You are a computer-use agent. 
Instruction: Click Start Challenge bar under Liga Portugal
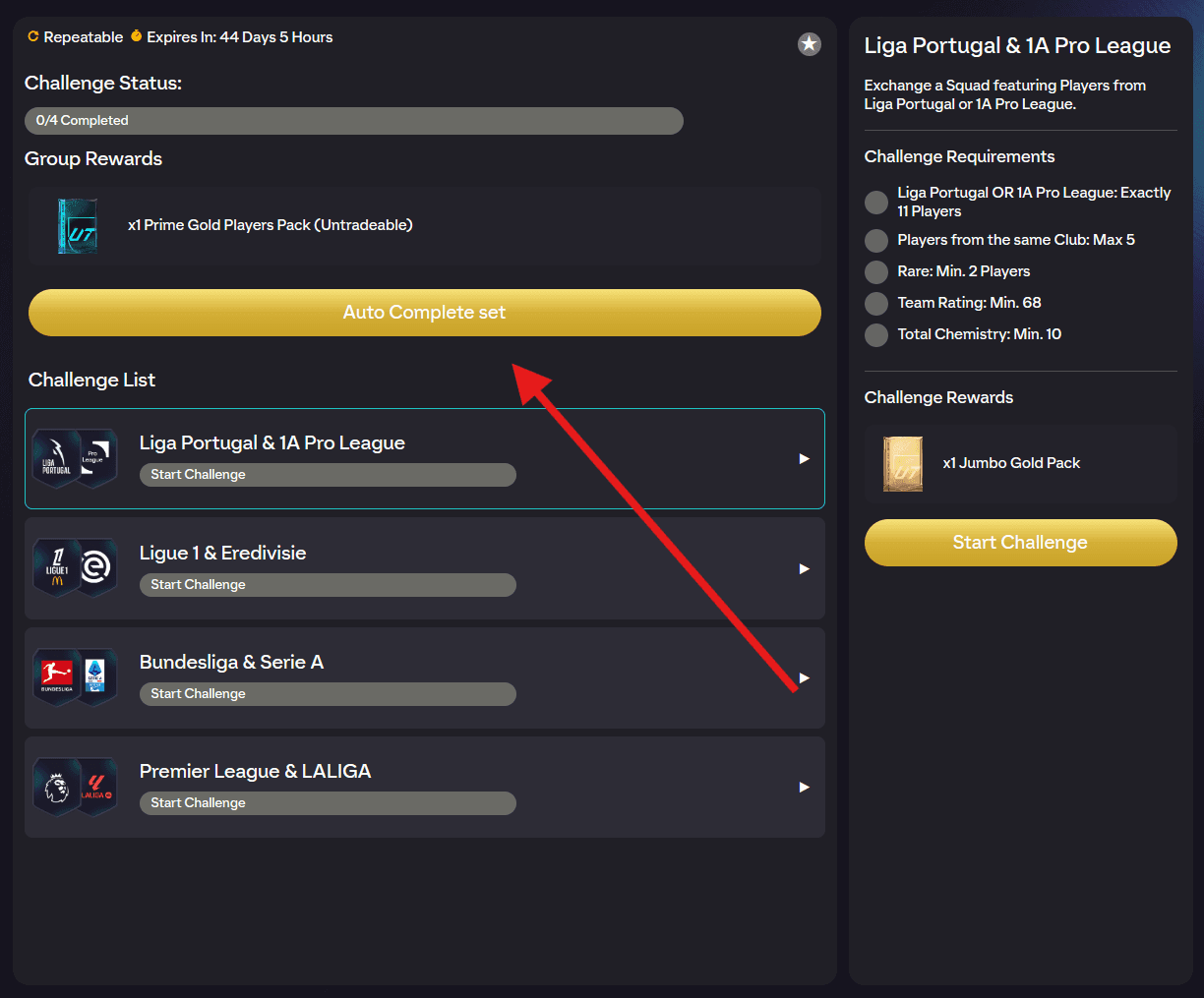328,475
